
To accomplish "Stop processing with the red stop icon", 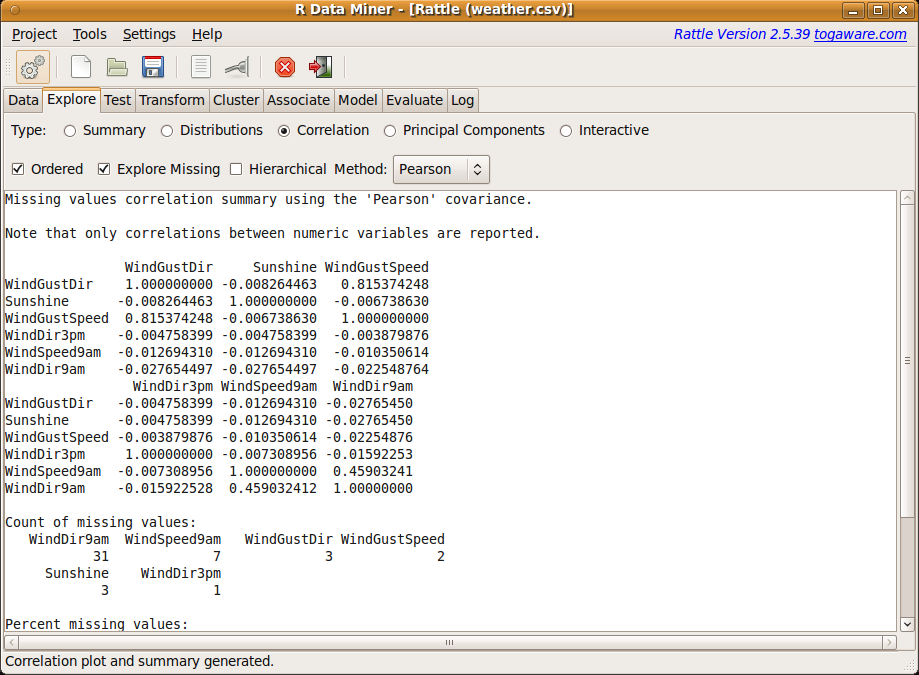I will [284, 66].
